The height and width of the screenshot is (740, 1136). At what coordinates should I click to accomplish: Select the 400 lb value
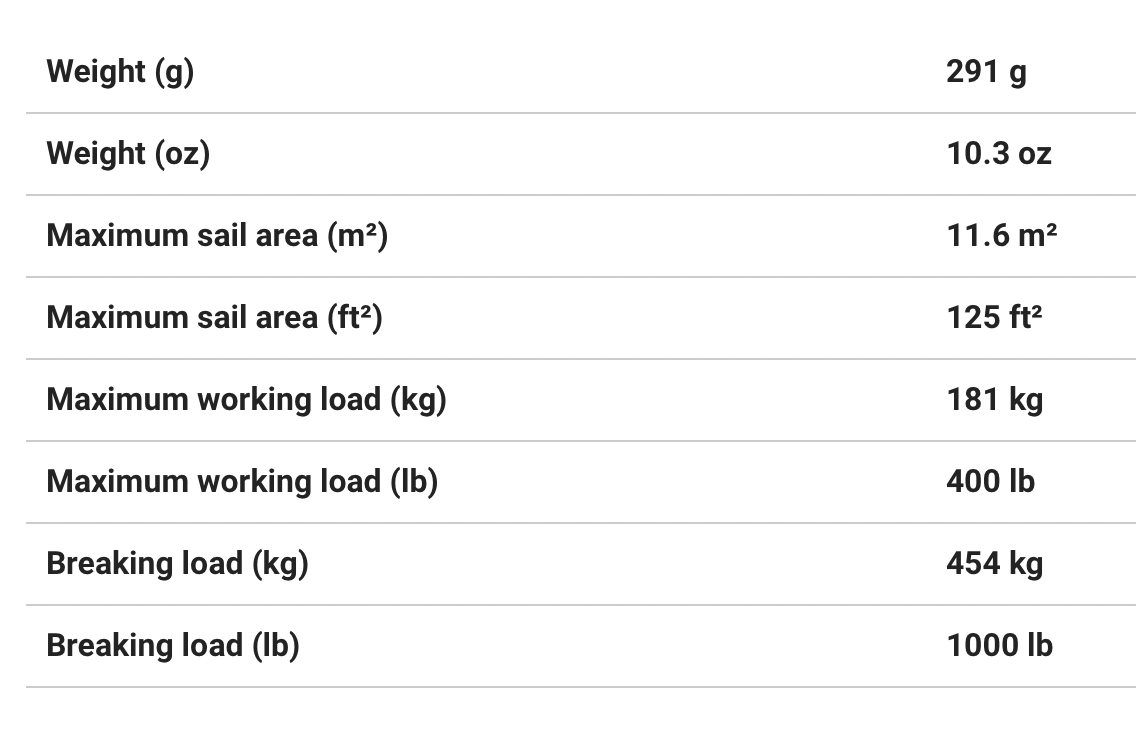point(990,482)
